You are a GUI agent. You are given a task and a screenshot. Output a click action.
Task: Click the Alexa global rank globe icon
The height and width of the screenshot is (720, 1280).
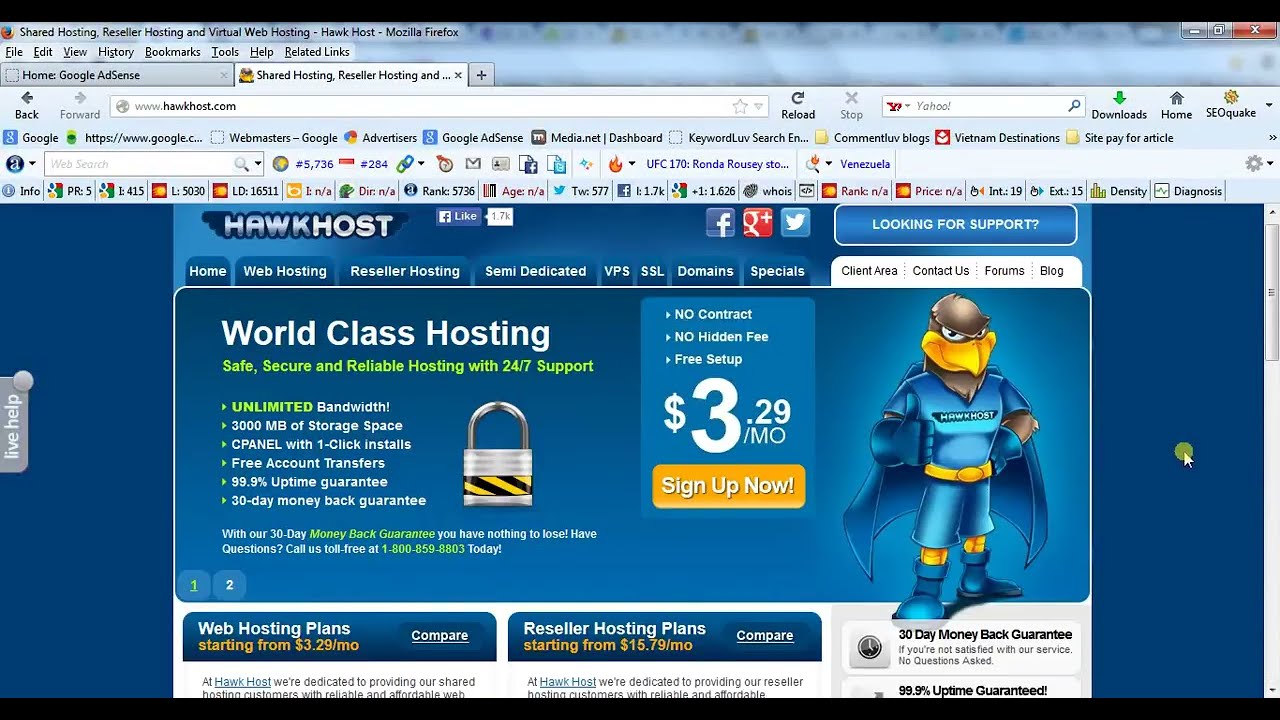pyautogui.click(x=281, y=164)
